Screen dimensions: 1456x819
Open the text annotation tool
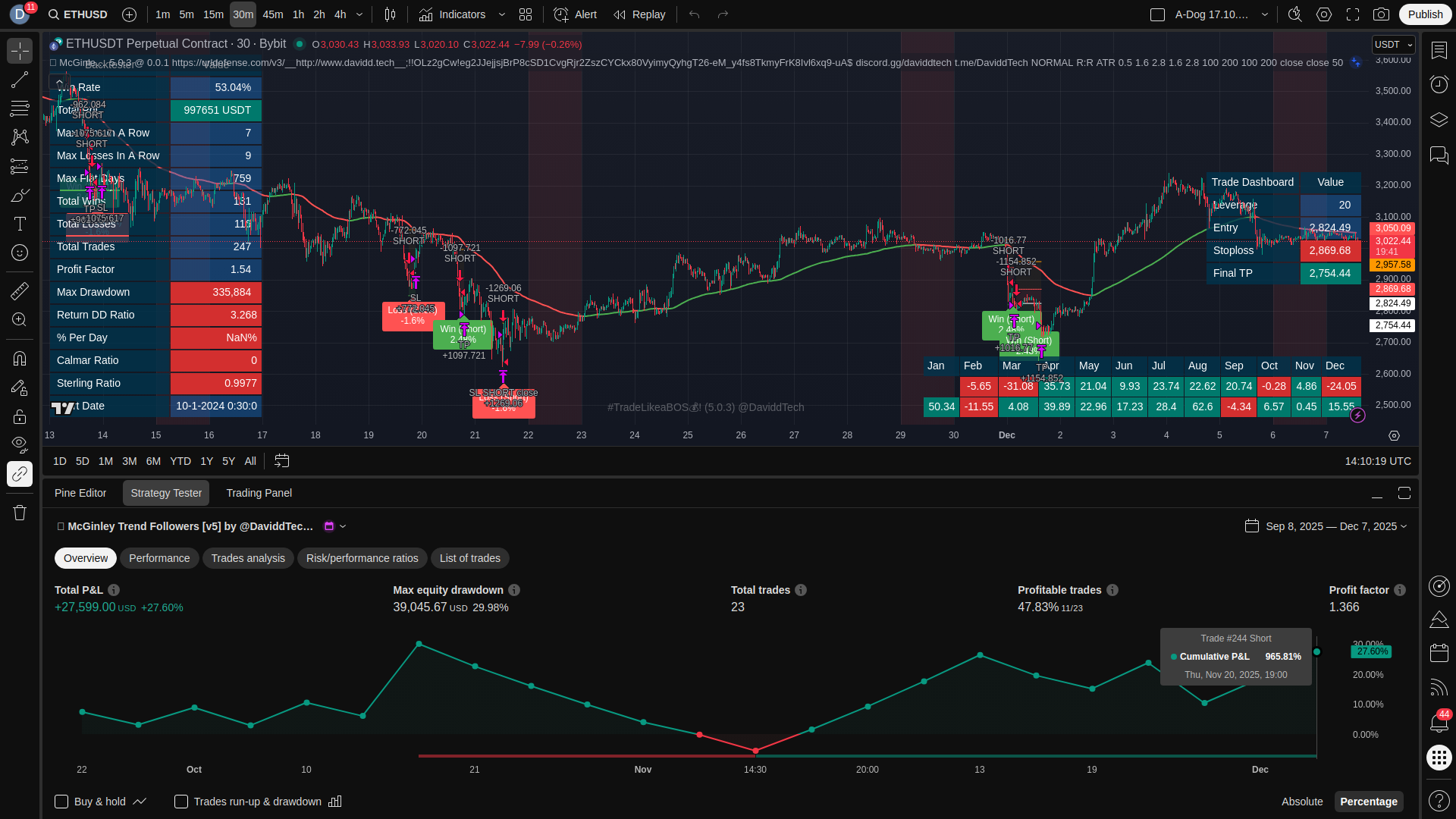point(20,224)
